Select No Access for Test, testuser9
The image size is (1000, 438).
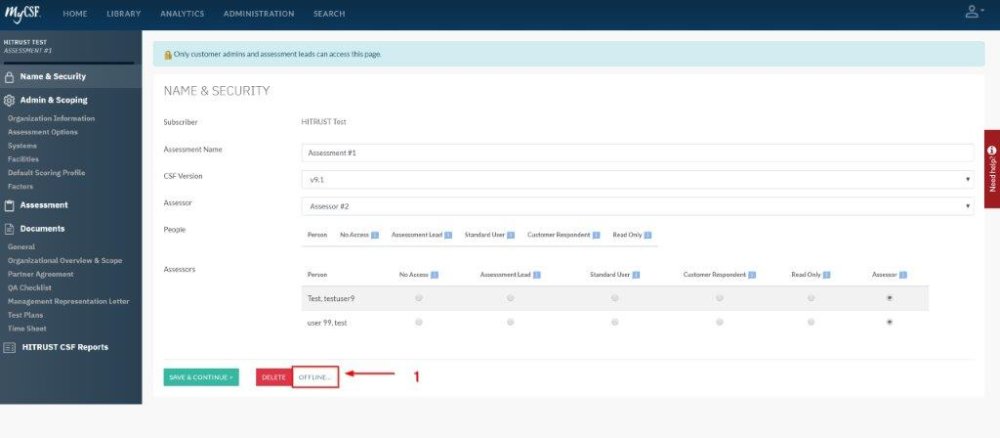418,298
